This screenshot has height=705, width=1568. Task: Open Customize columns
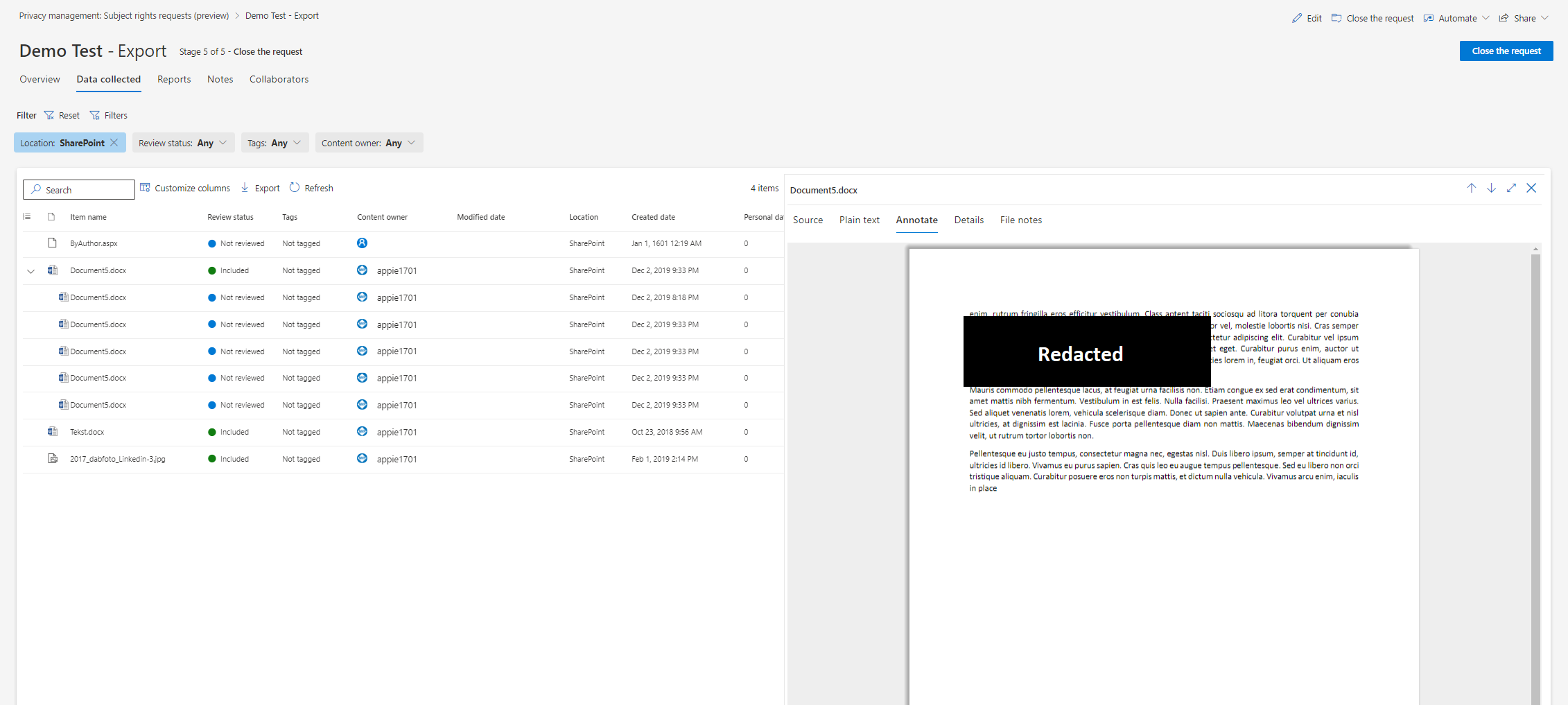(185, 188)
